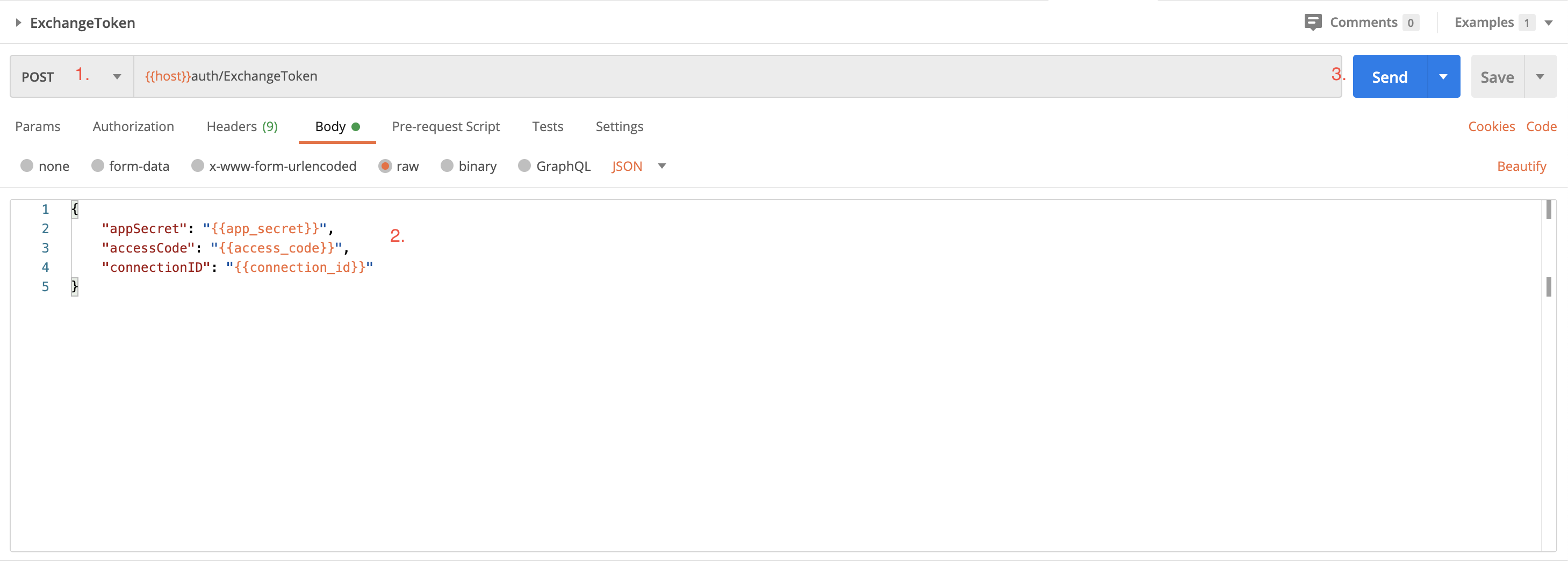Click the "connectionID" line in the editor

click(x=238, y=268)
